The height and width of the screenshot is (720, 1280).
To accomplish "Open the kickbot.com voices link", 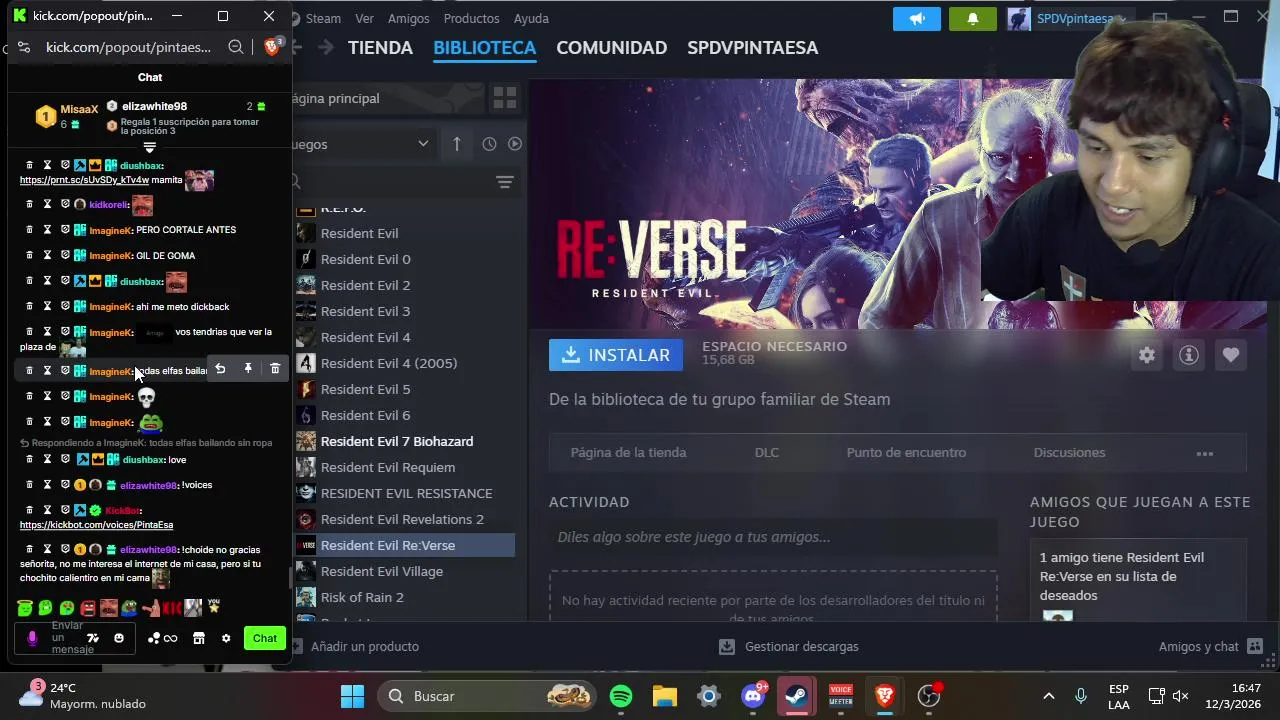I will click(x=96, y=525).
